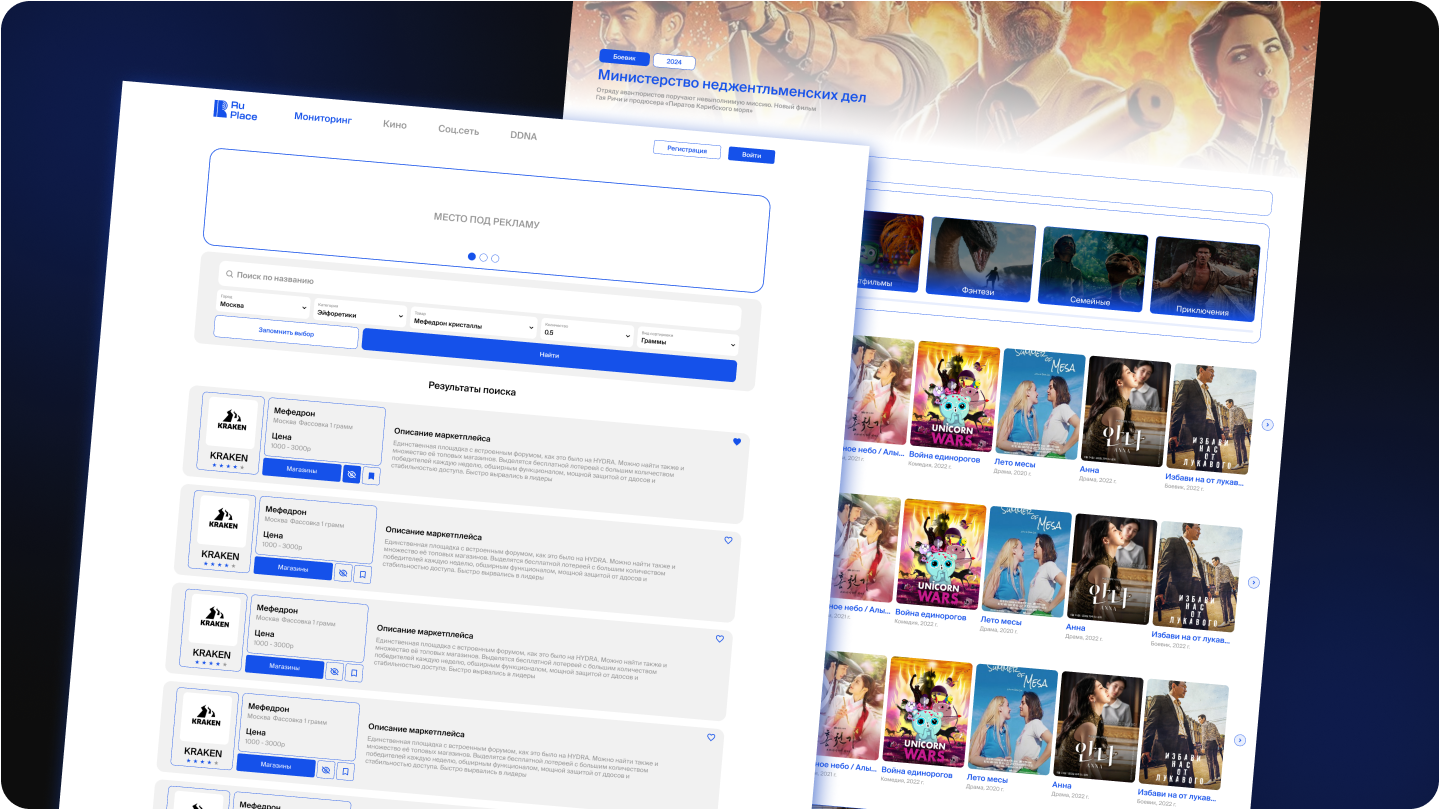Click the heart icon on the third result card
The image size is (1440, 810).
click(719, 639)
